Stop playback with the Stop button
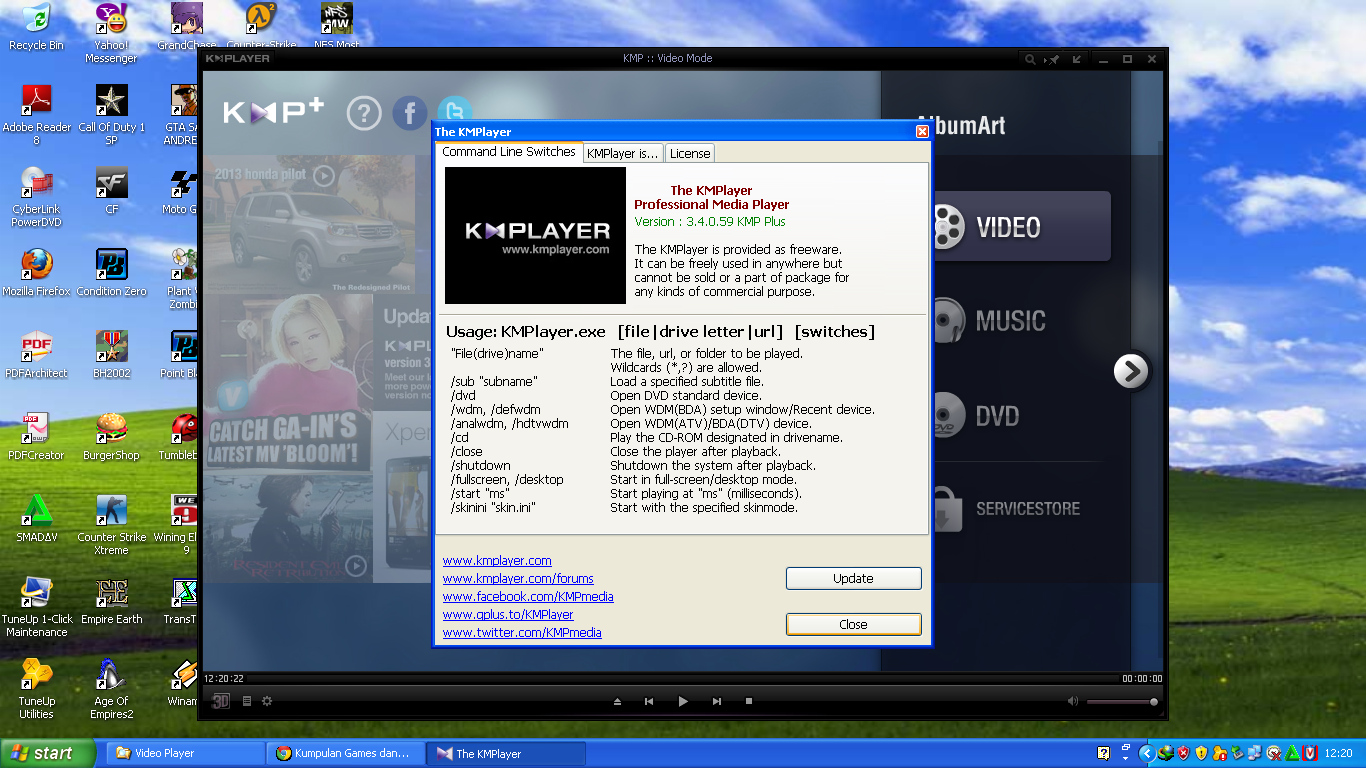This screenshot has height=768, width=1366. pos(749,702)
